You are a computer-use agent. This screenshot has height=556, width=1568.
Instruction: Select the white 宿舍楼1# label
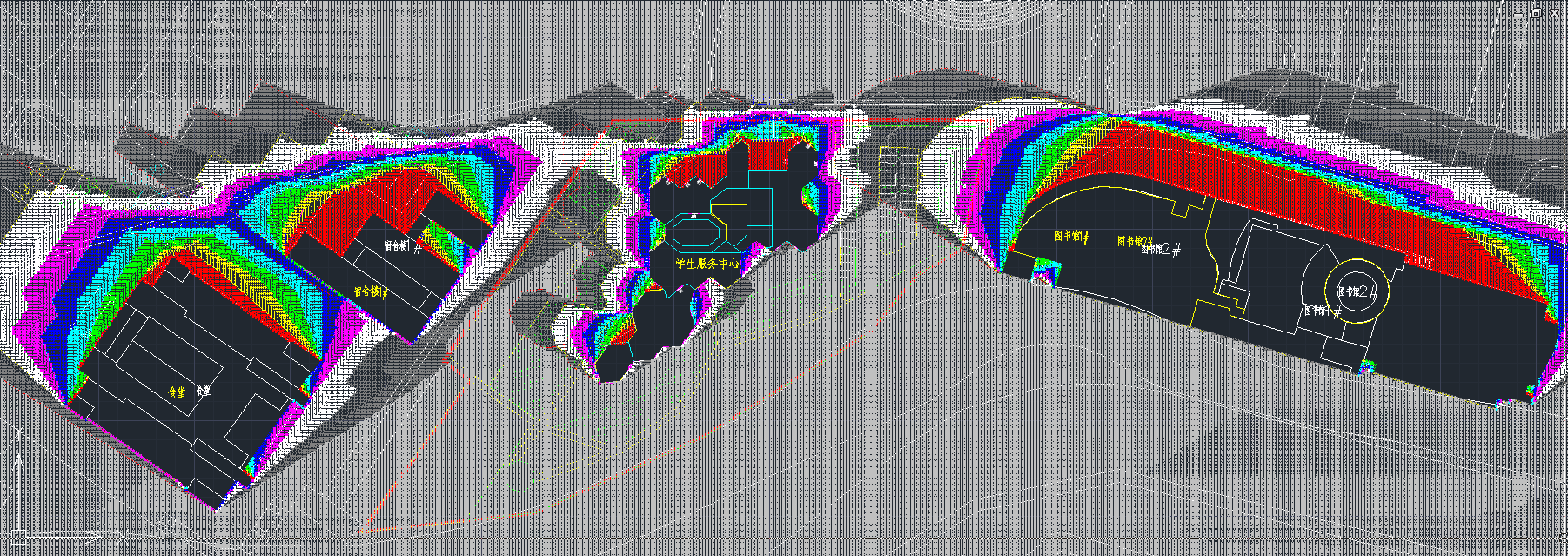tap(402, 248)
